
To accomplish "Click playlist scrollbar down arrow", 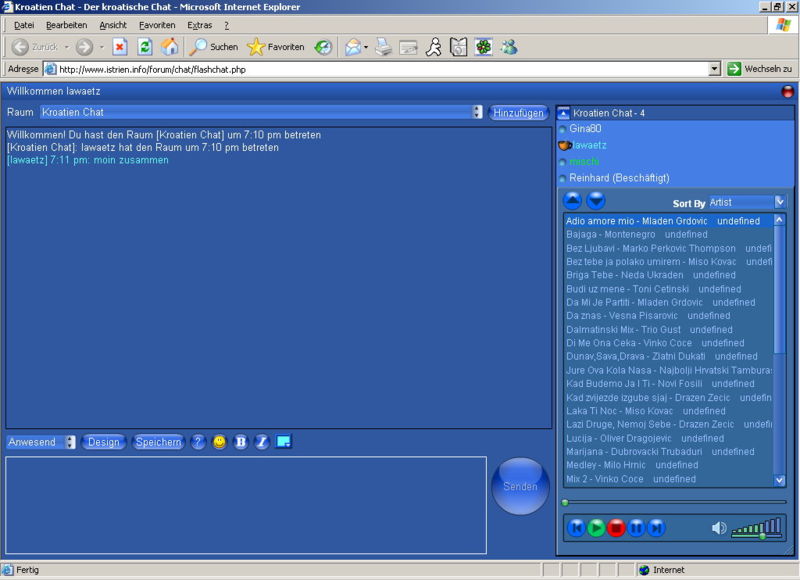I will tap(779, 480).
